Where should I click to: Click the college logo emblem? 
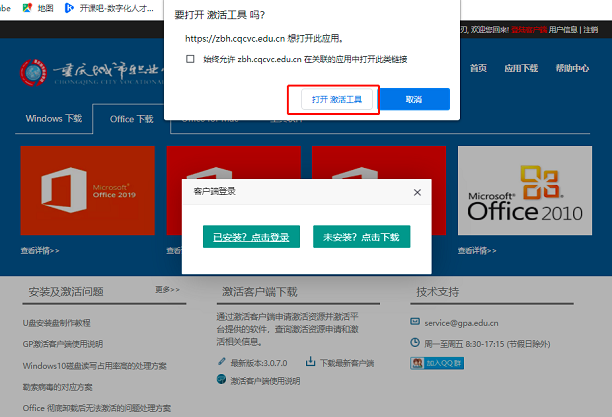tap(34, 73)
